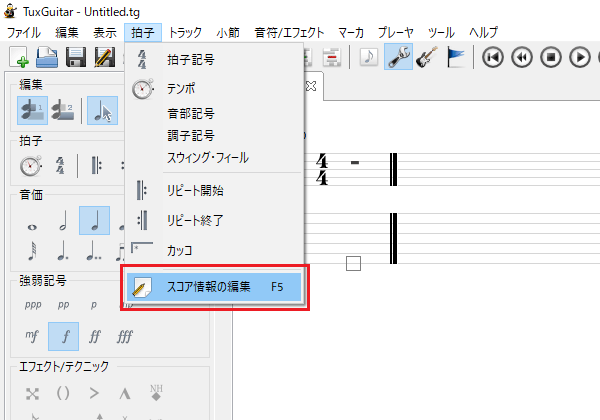600x420 pixels.
Task: Choose カッコ menu entry
Action: pyautogui.click(x=214, y=250)
